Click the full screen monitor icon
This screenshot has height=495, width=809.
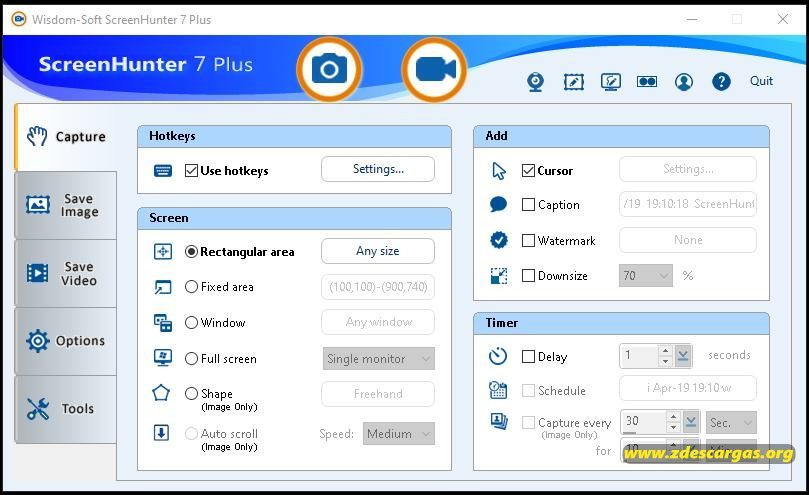[163, 358]
